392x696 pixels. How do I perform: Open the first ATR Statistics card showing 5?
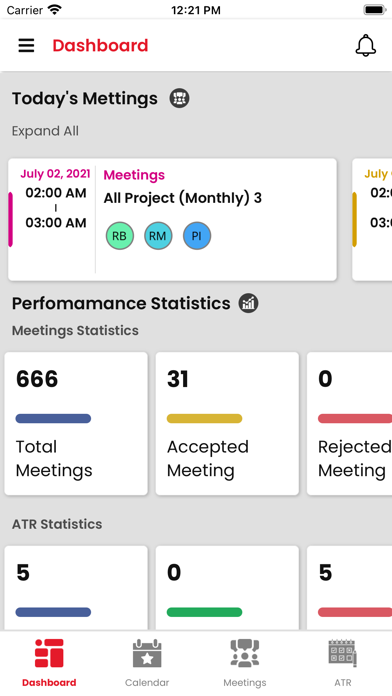[x=76, y=588]
